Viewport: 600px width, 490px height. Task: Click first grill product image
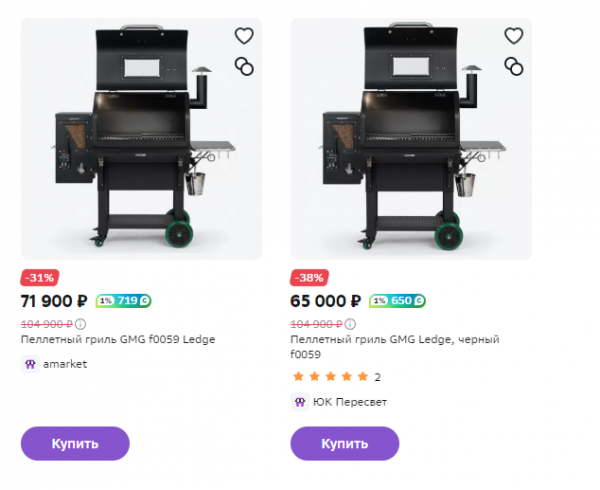pyautogui.click(x=140, y=140)
